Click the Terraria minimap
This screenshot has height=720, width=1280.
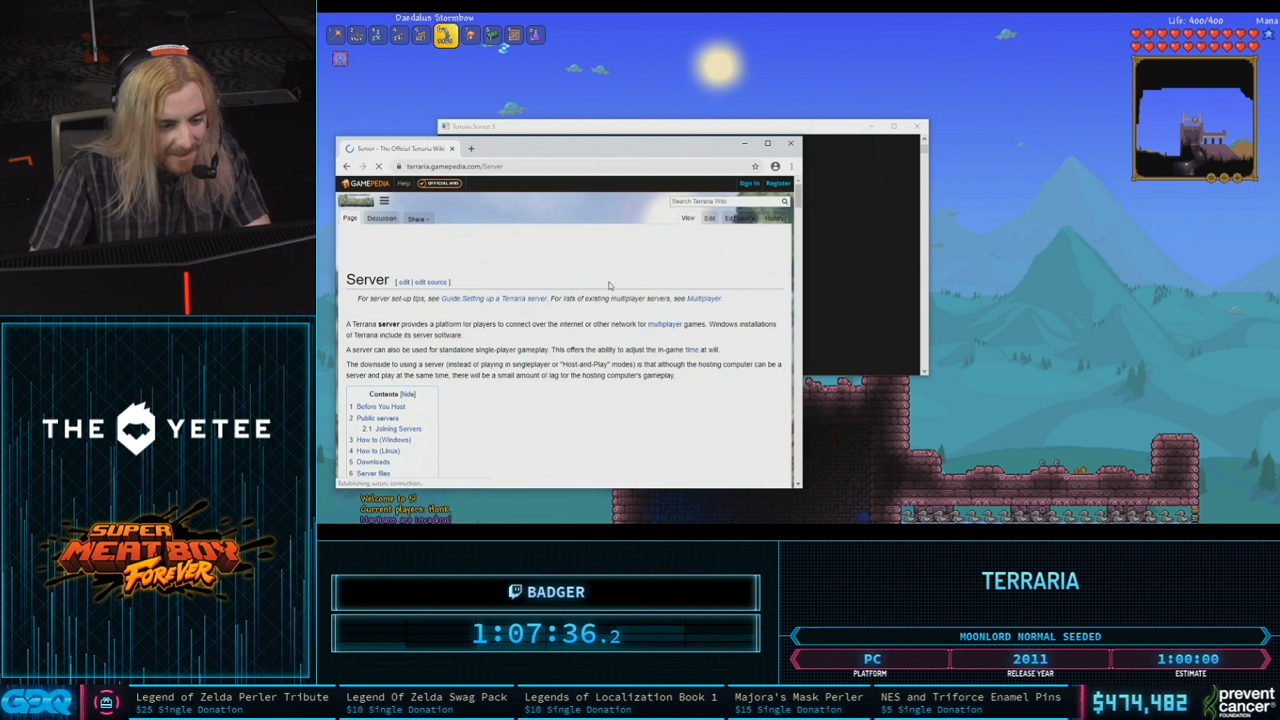point(1195,119)
